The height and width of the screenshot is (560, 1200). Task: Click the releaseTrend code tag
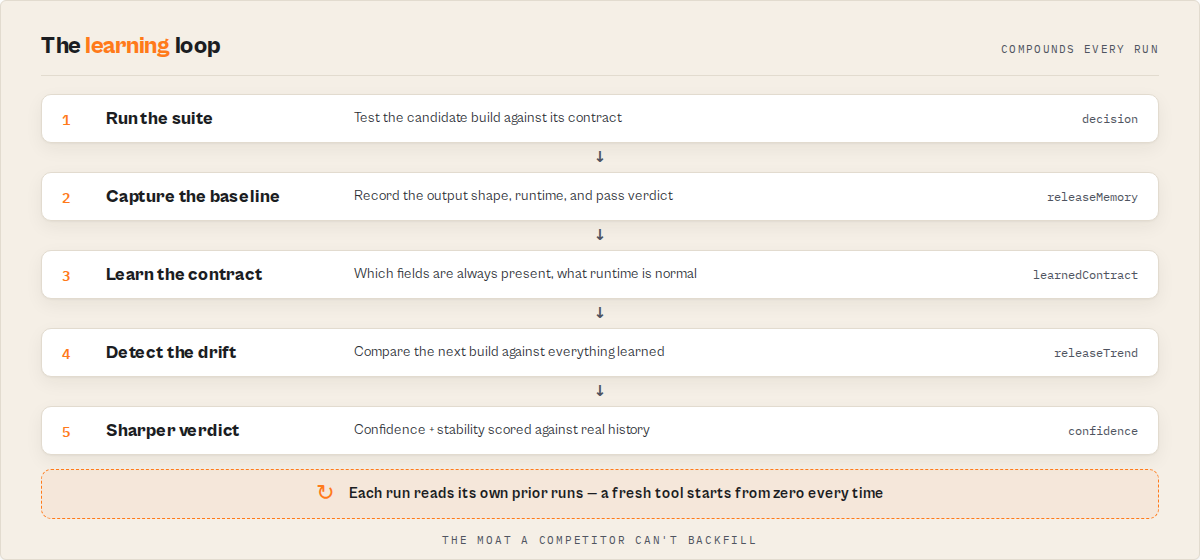click(1096, 353)
